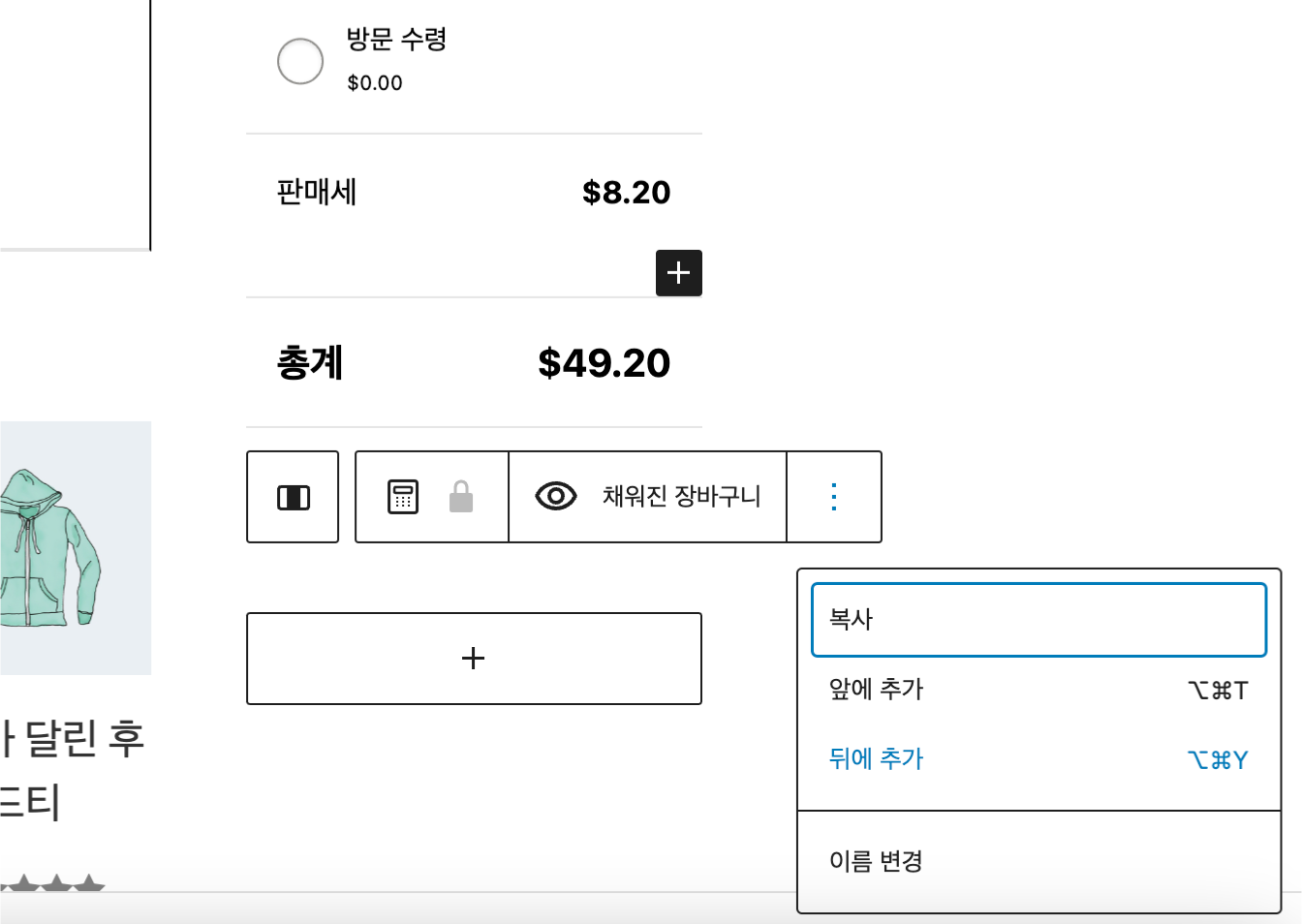Click the product star rating
This screenshot has width=1302, height=924.
pos(52,882)
